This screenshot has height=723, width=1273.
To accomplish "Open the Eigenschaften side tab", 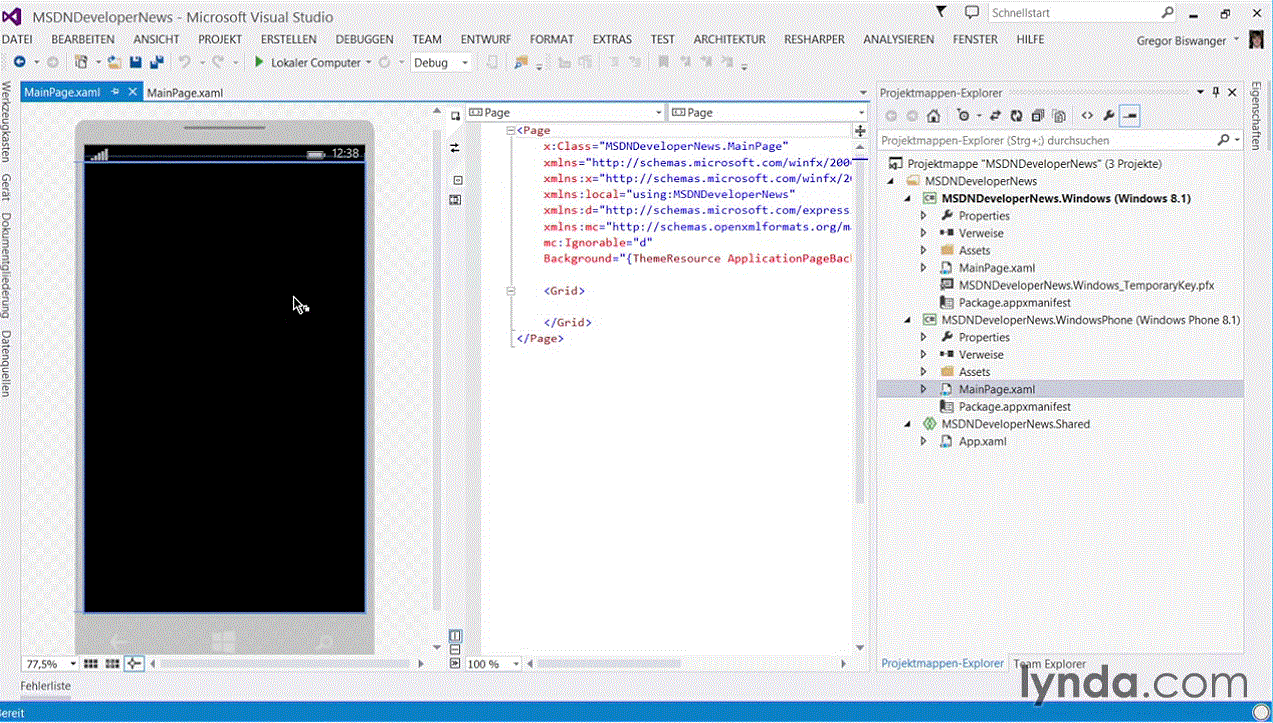I will pyautogui.click(x=1256, y=116).
